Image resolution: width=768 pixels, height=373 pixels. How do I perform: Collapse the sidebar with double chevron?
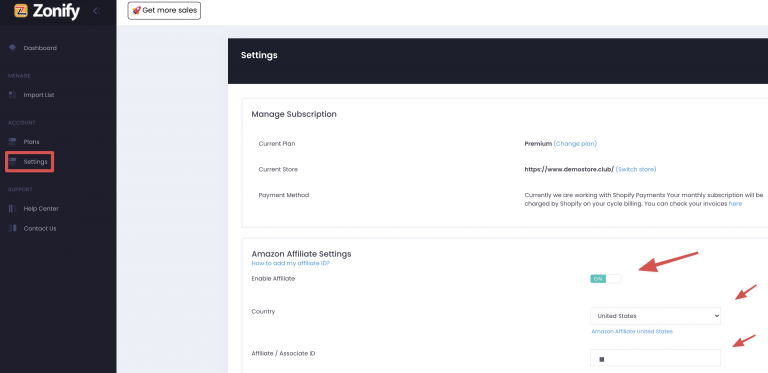[x=96, y=11]
